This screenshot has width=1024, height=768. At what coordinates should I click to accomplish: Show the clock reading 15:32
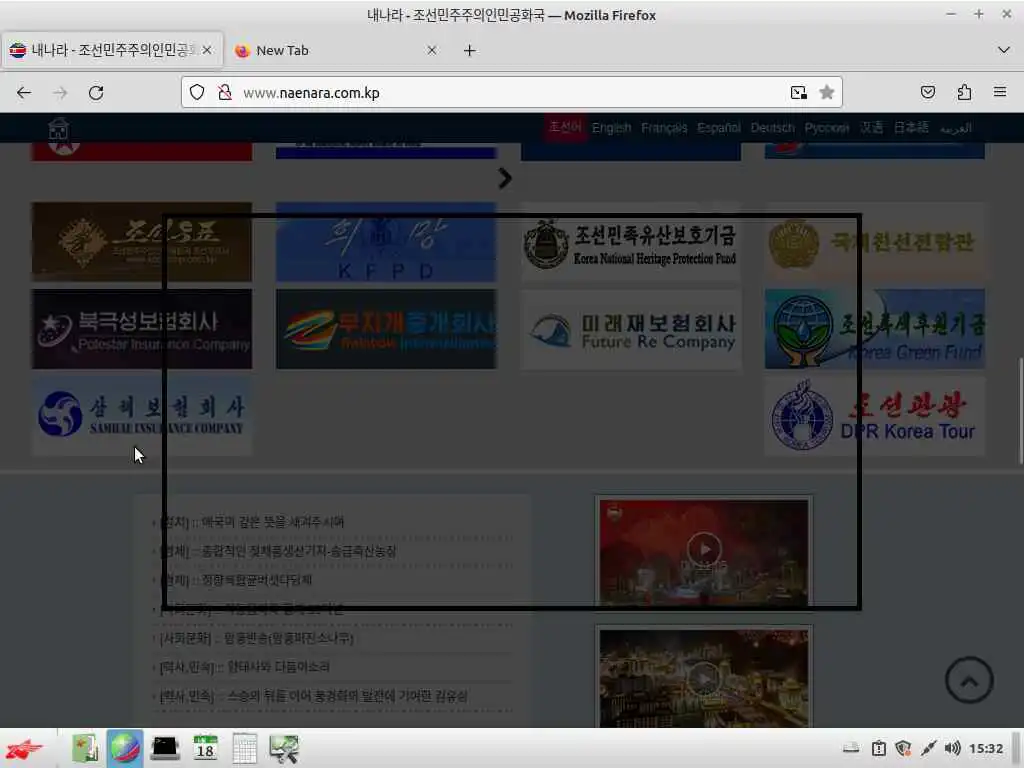pos(985,748)
